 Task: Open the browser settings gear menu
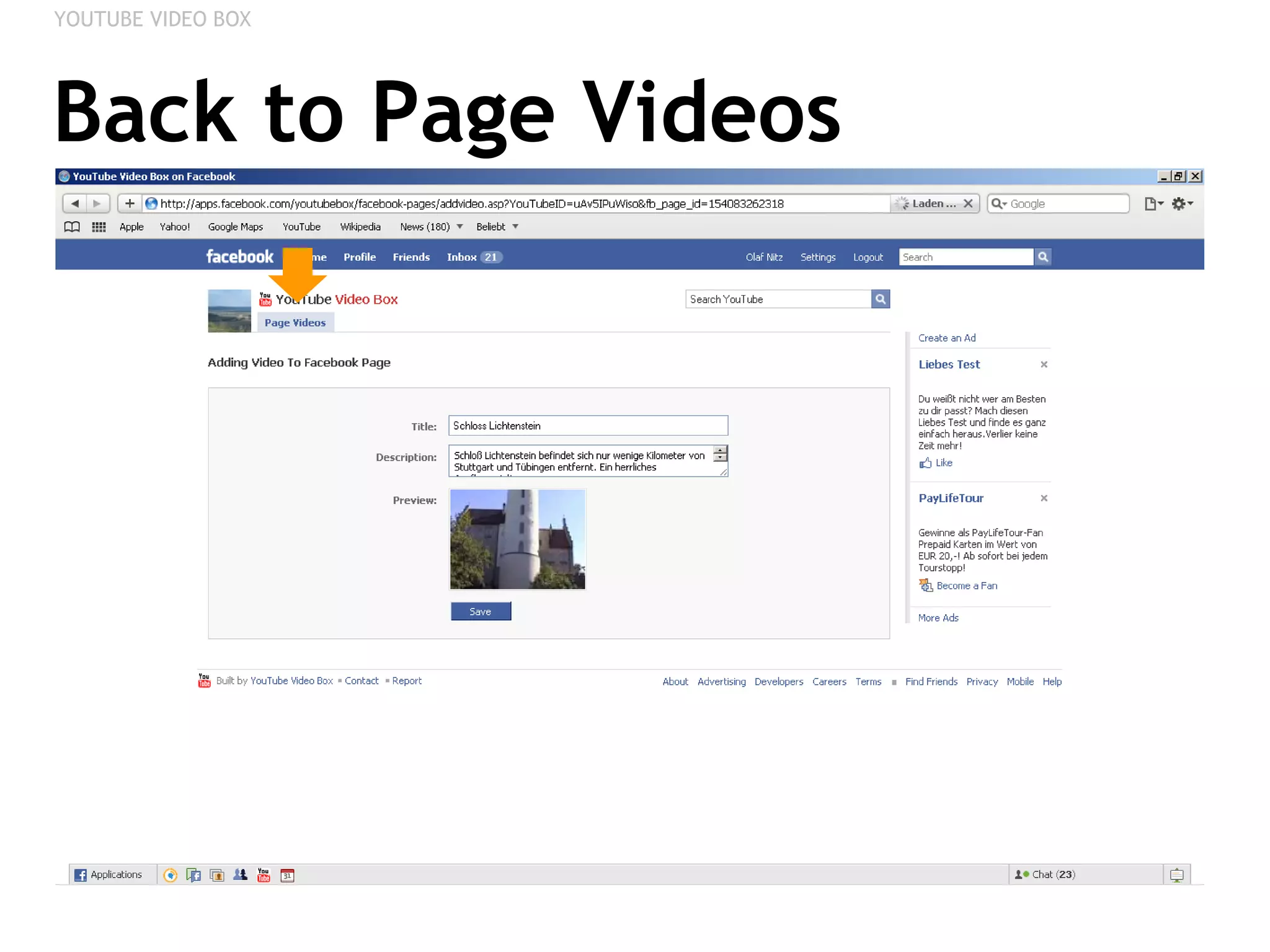(1182, 203)
